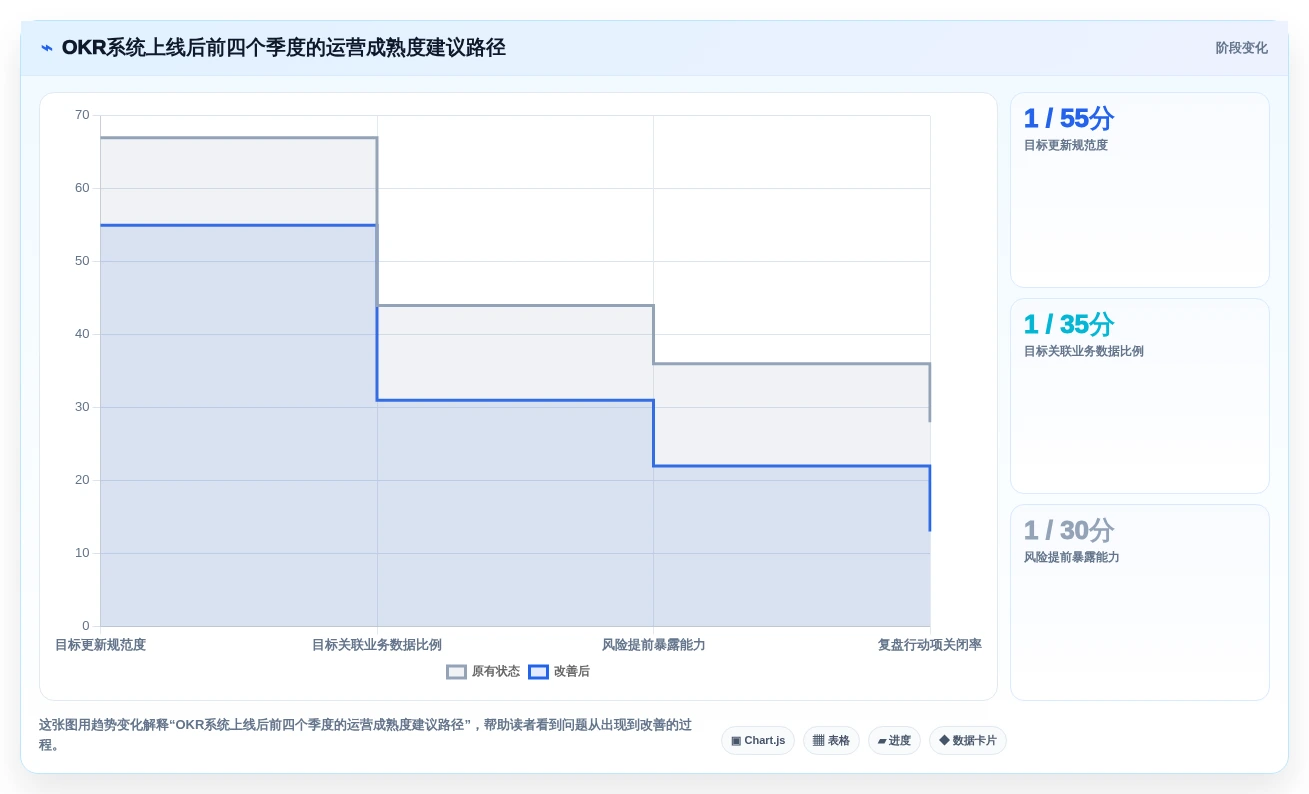Select the Chart.js tag
Screen dimensions: 1309x794
(x=758, y=741)
